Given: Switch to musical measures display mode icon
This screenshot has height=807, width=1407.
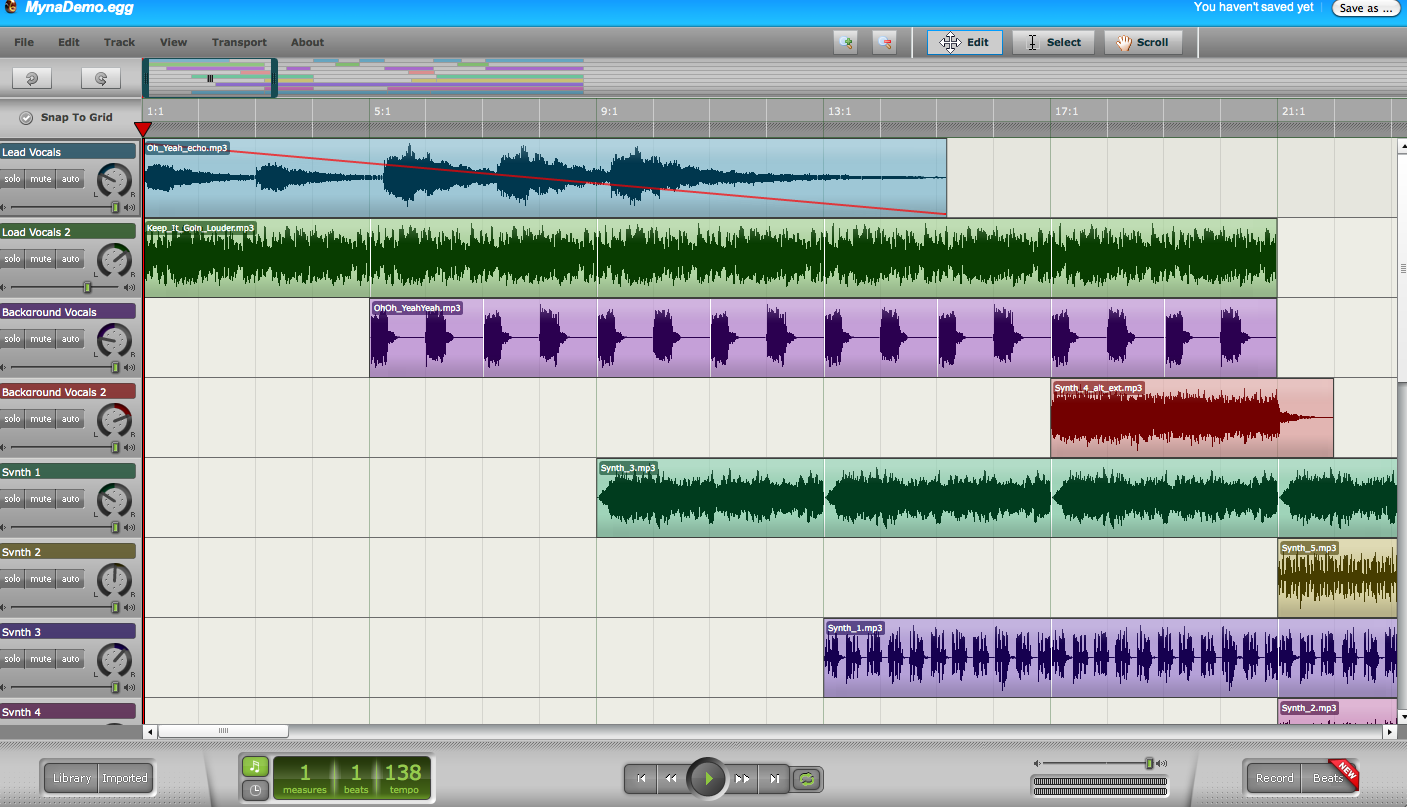Looking at the screenshot, I should (x=255, y=767).
